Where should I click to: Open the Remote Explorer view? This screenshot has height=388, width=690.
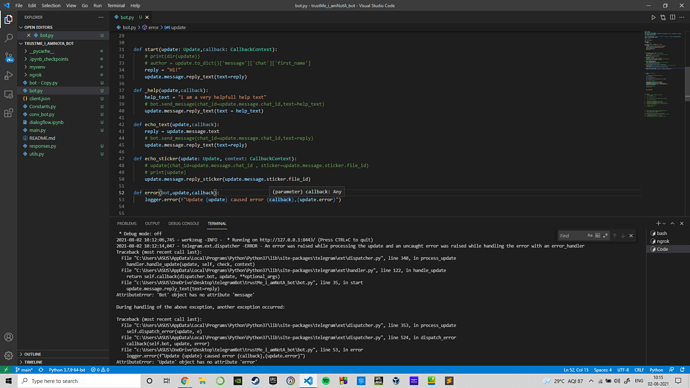click(x=8, y=95)
